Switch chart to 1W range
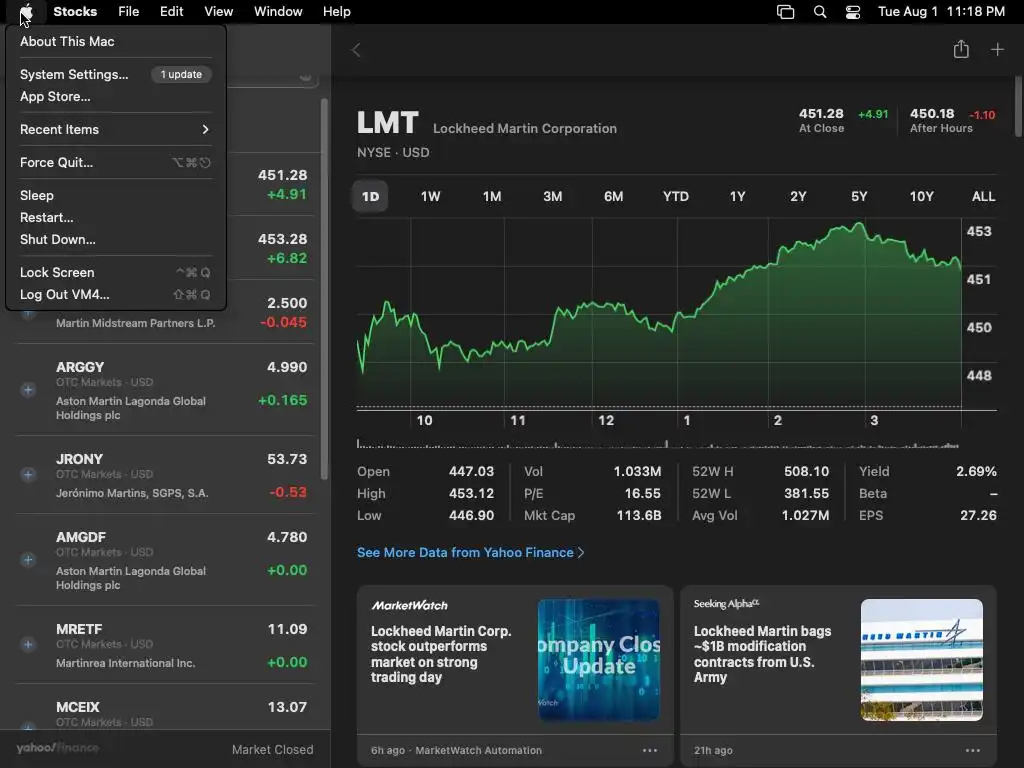 [x=430, y=197]
